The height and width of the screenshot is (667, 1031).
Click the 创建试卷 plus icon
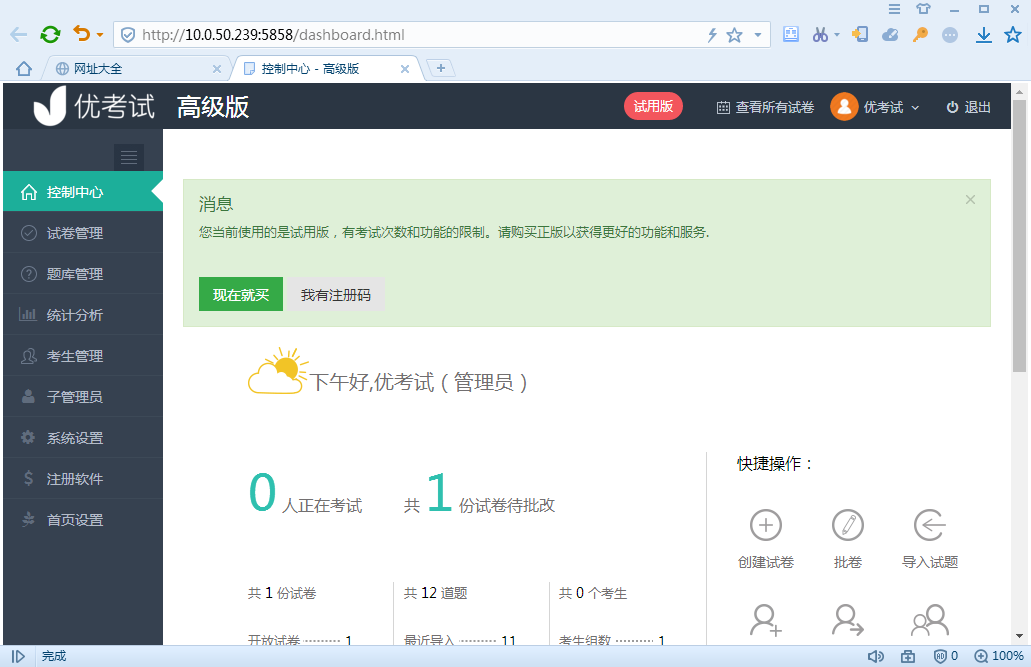[766, 525]
